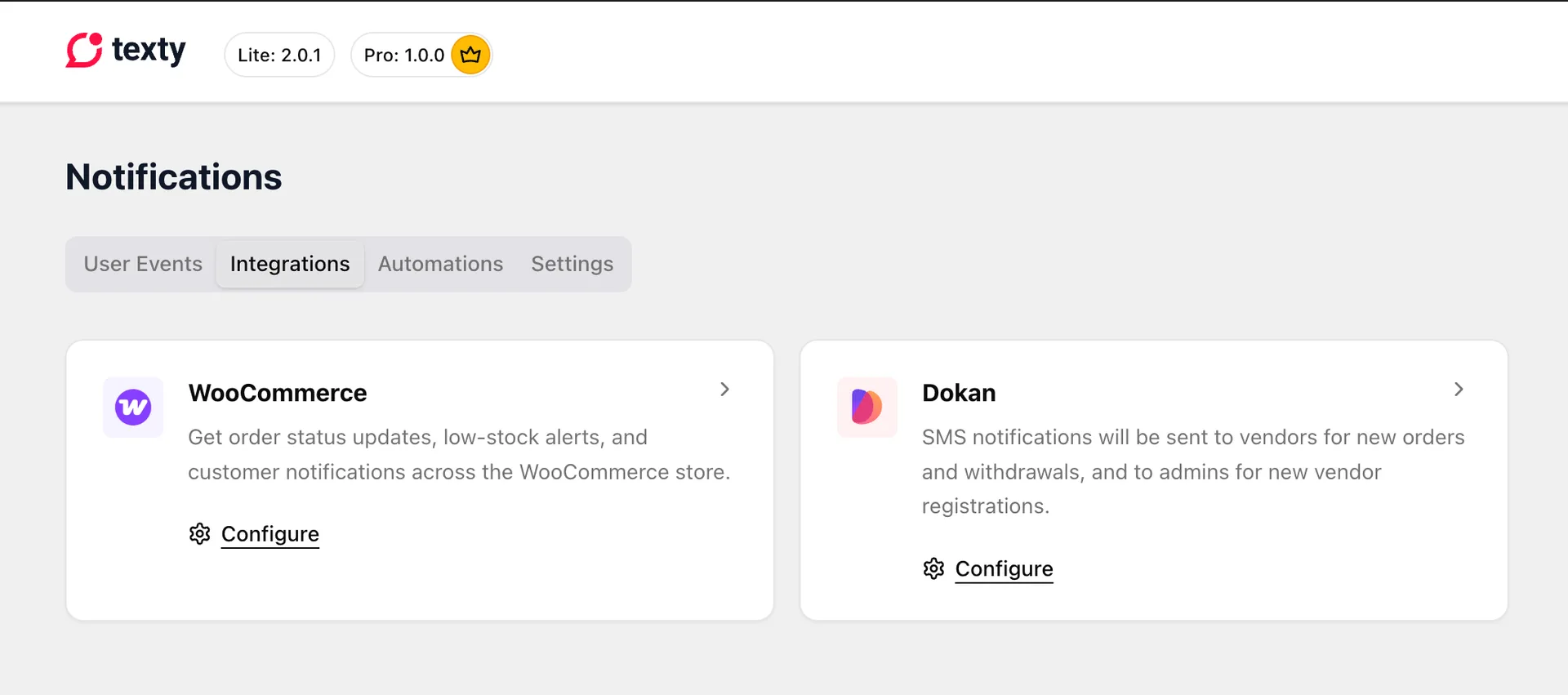
Task: Click the Dokan logo icon
Action: 867,407
